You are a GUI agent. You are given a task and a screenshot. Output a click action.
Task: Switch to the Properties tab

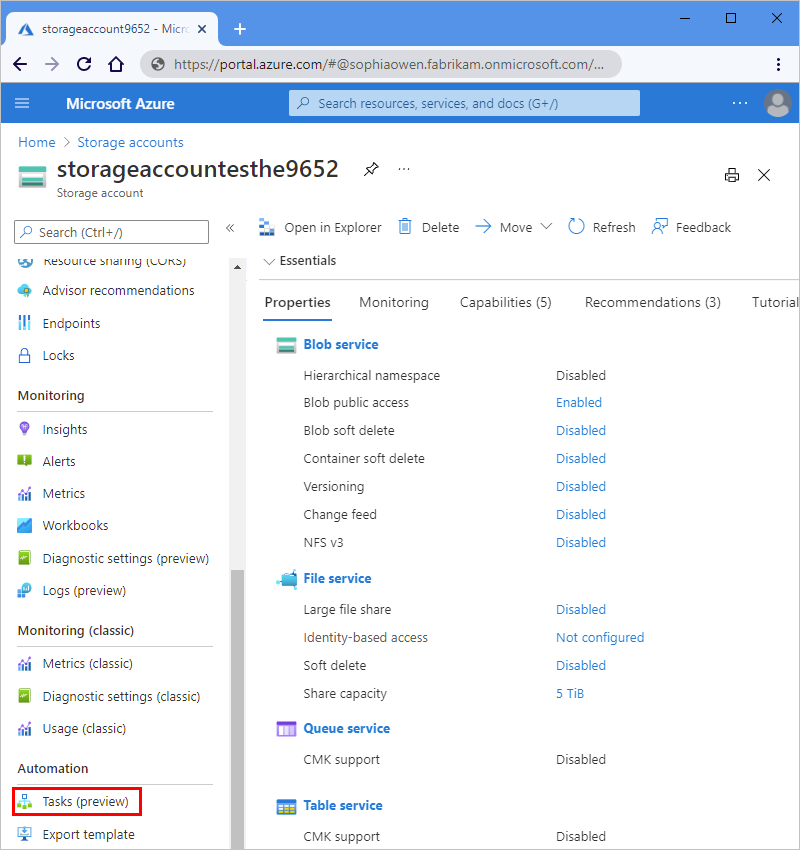coord(298,302)
